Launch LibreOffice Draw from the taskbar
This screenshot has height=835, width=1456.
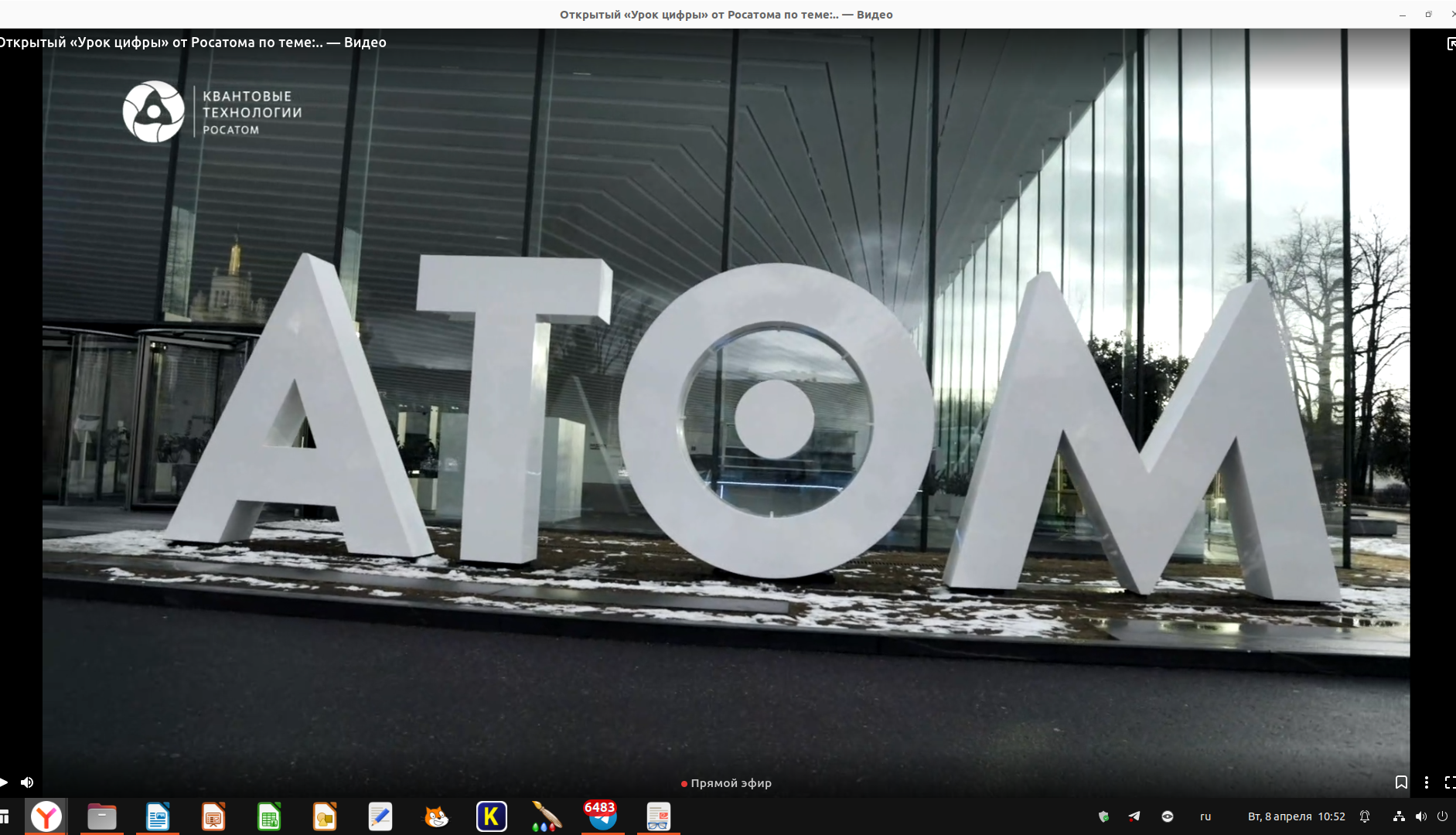coord(325,816)
